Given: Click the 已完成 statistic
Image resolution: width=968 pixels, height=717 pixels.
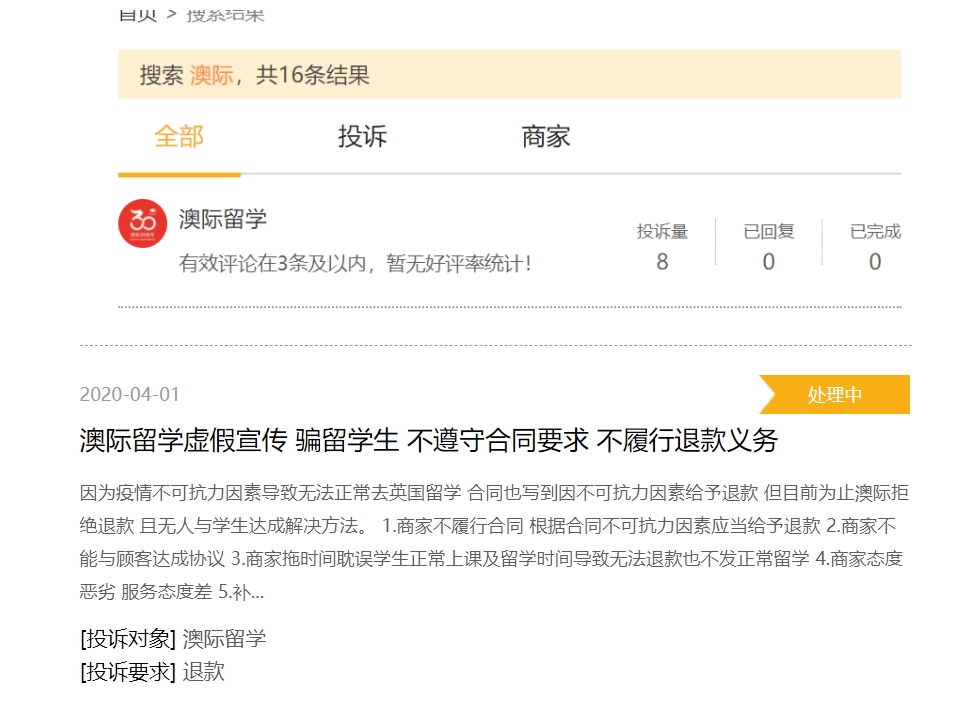Looking at the screenshot, I should pos(875,247).
